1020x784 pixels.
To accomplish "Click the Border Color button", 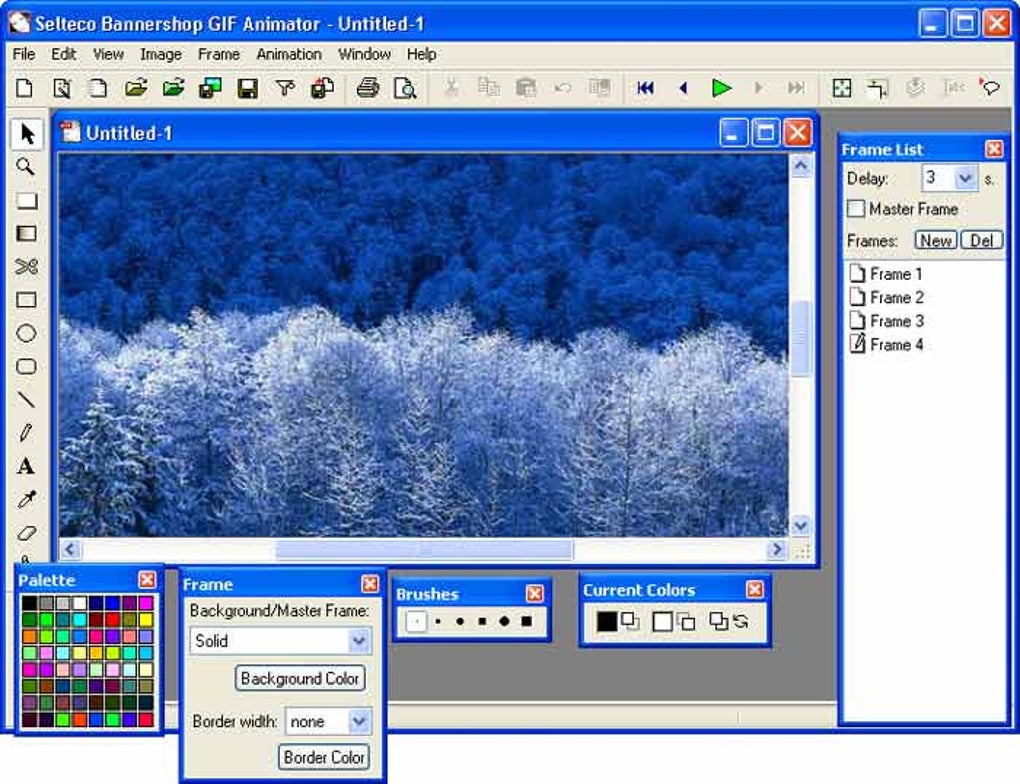I will click(x=324, y=757).
